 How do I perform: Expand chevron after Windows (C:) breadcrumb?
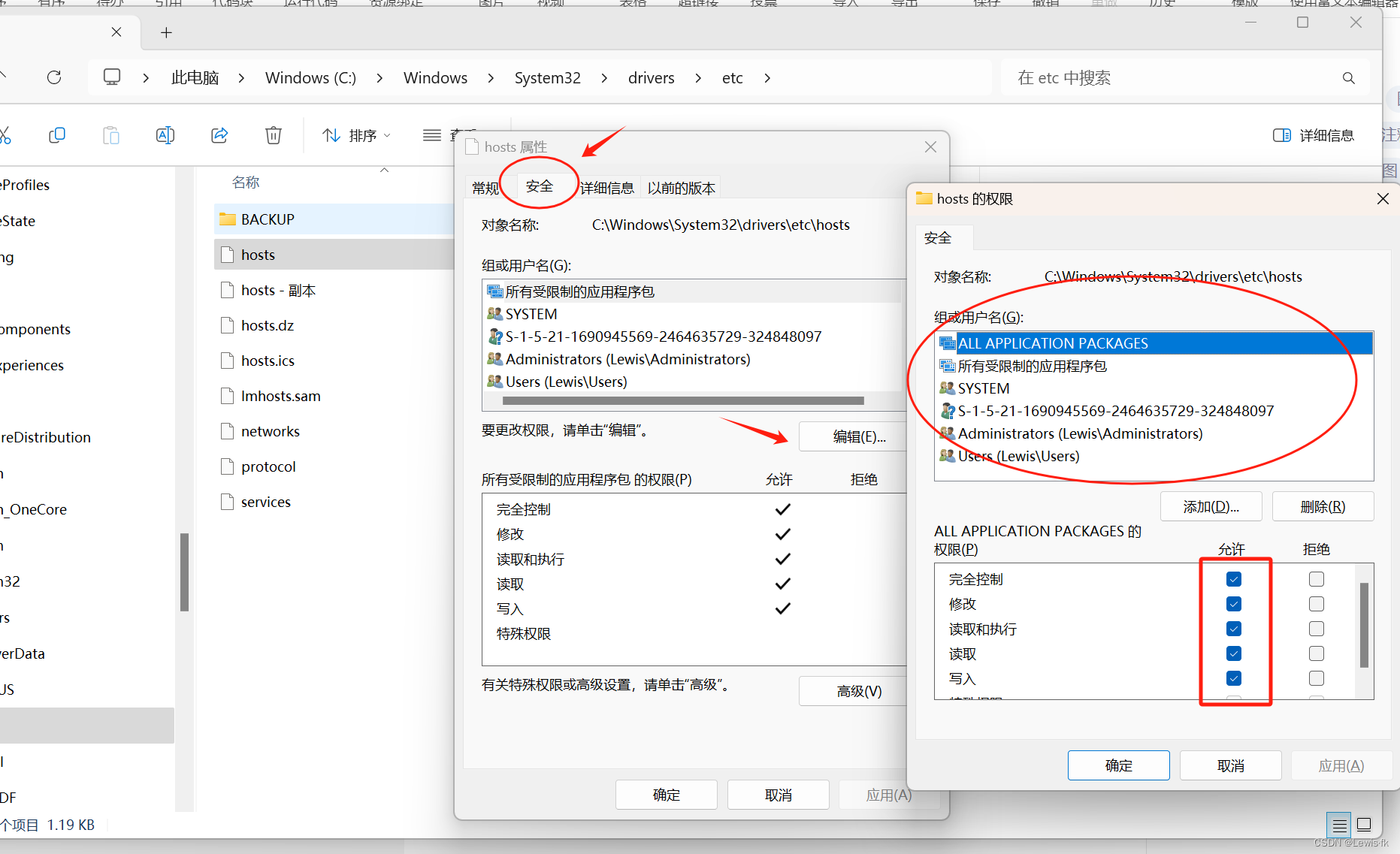coord(379,78)
